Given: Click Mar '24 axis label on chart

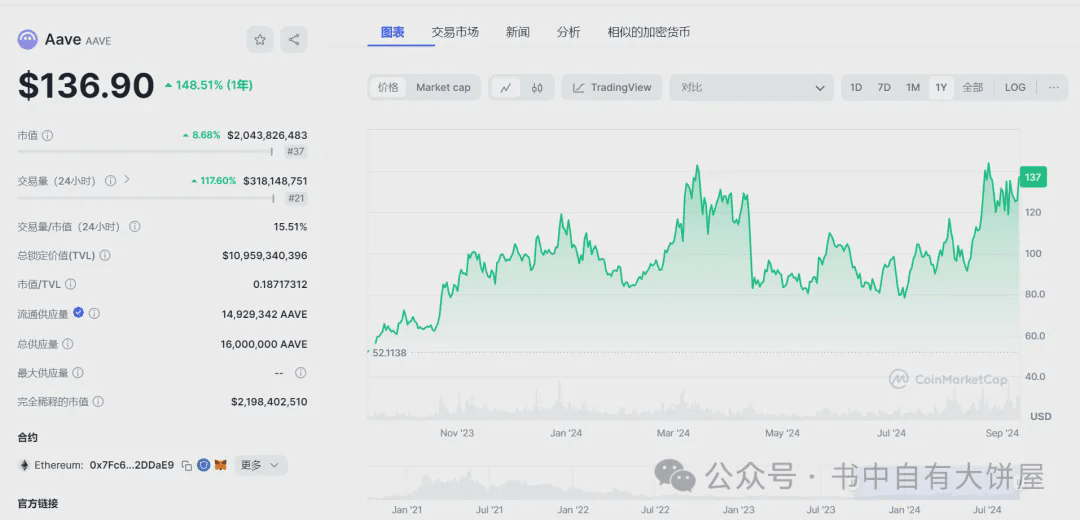Looking at the screenshot, I should tap(674, 433).
